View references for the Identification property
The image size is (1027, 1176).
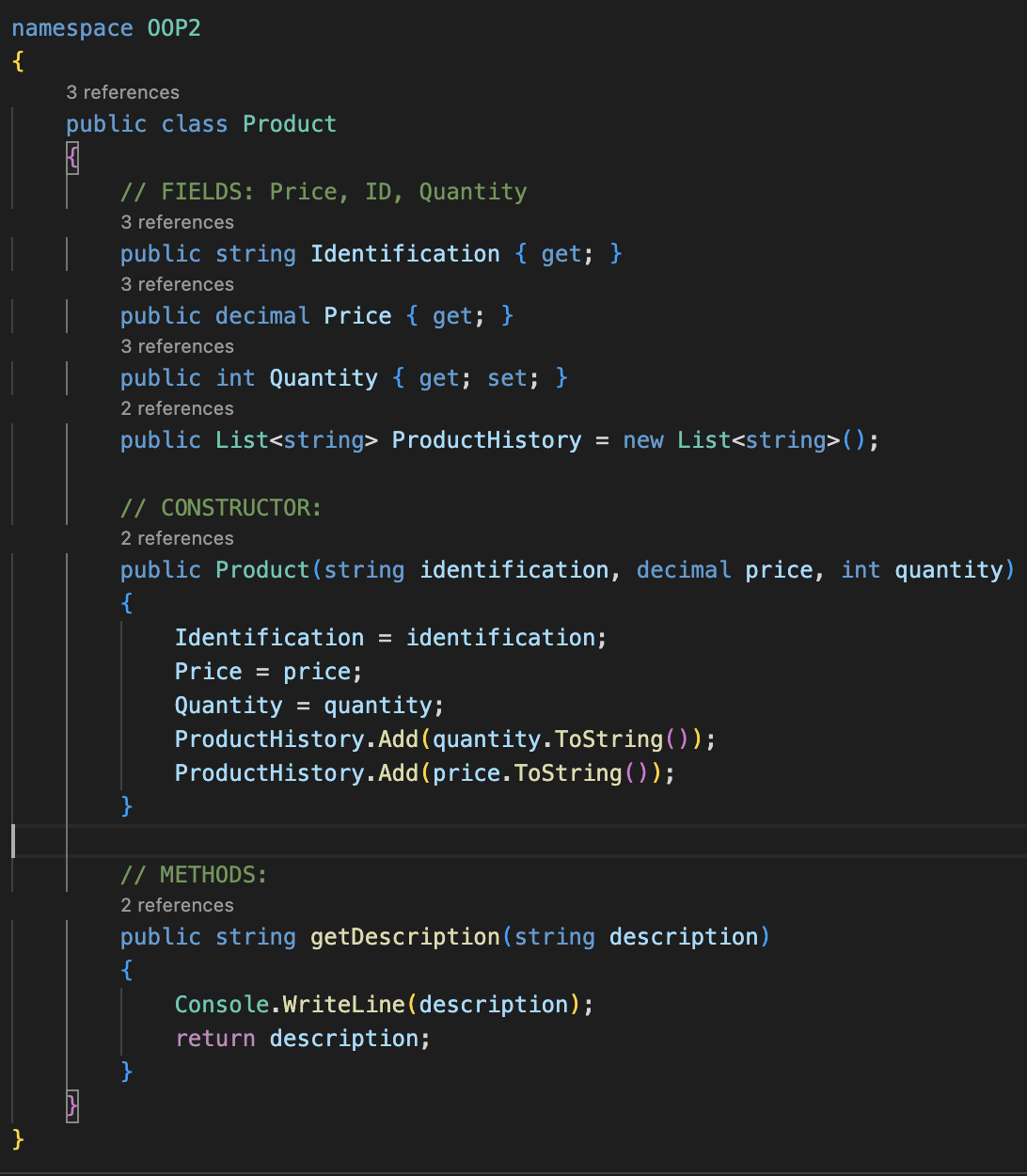click(x=177, y=222)
